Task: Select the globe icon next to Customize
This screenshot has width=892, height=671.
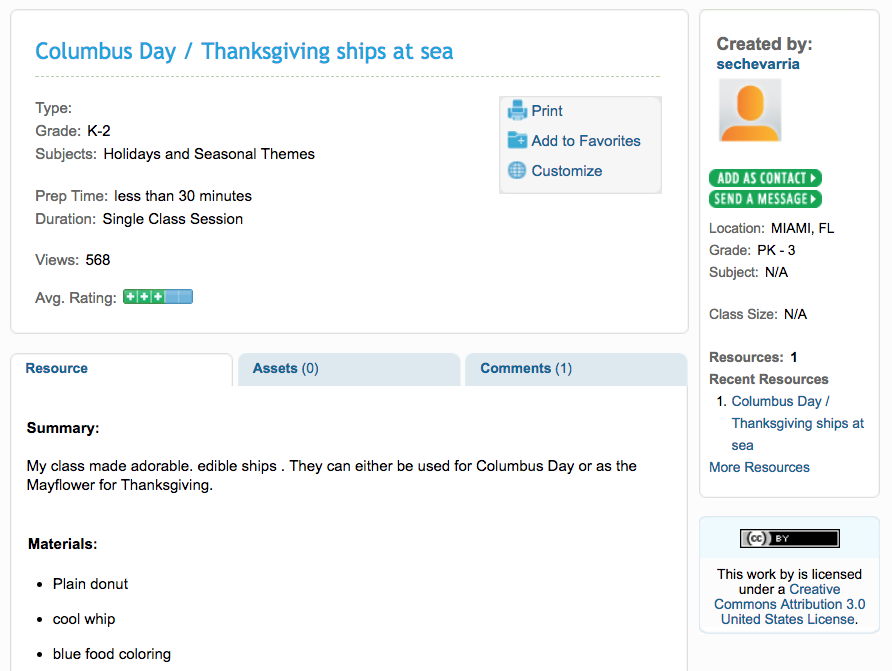Action: (518, 171)
